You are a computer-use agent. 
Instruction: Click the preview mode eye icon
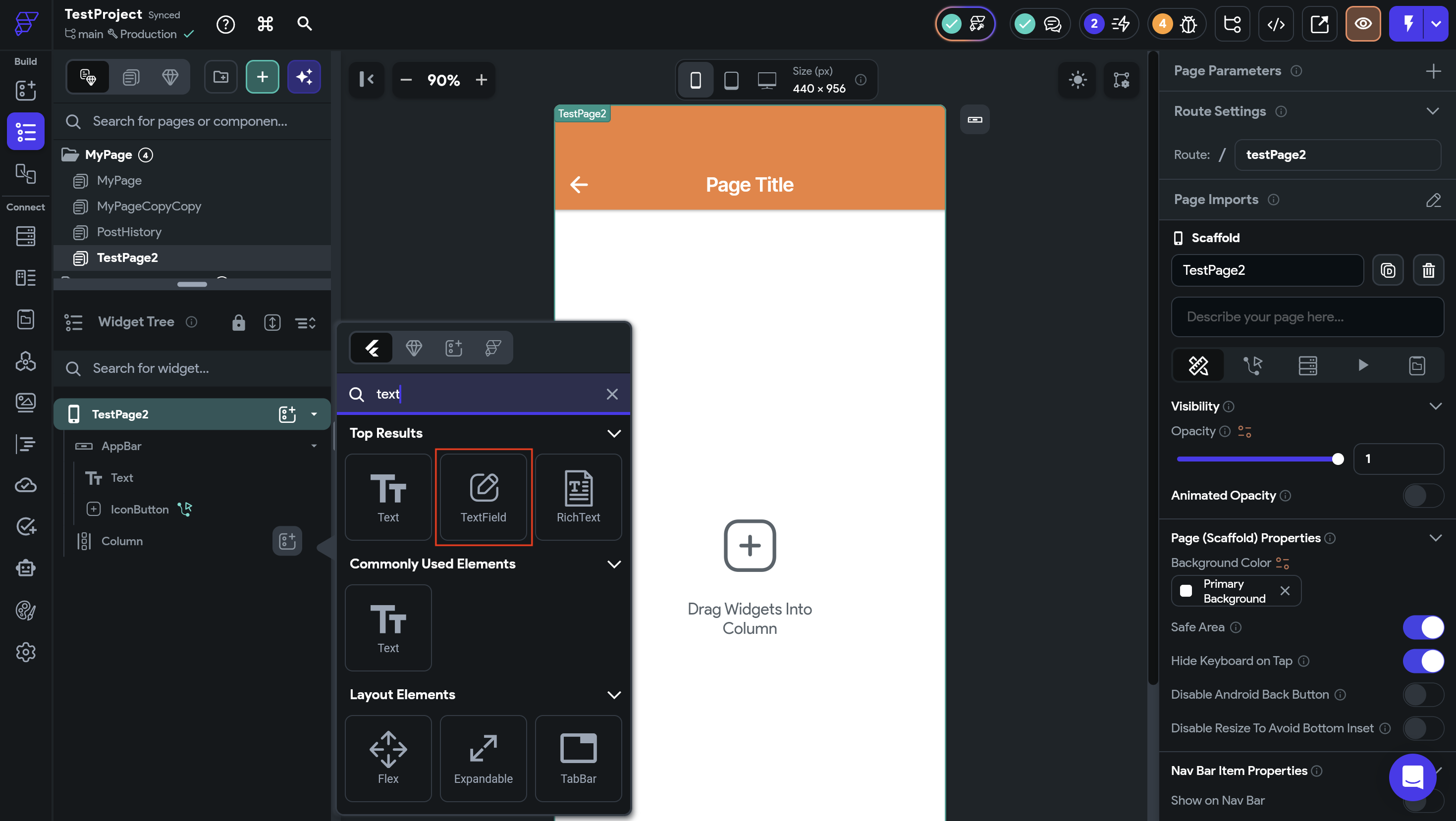[x=1363, y=24]
